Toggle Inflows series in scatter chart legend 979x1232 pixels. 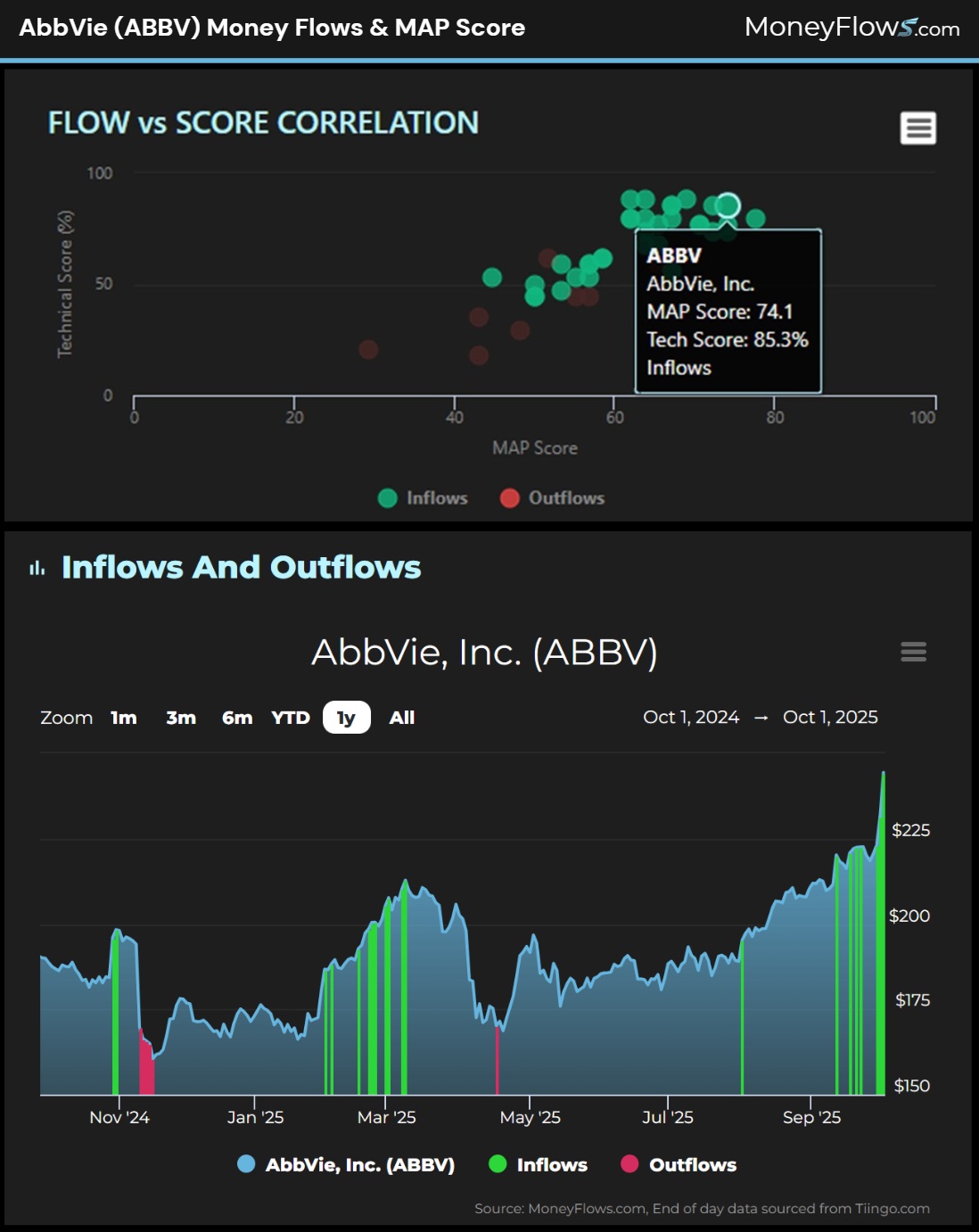point(424,498)
